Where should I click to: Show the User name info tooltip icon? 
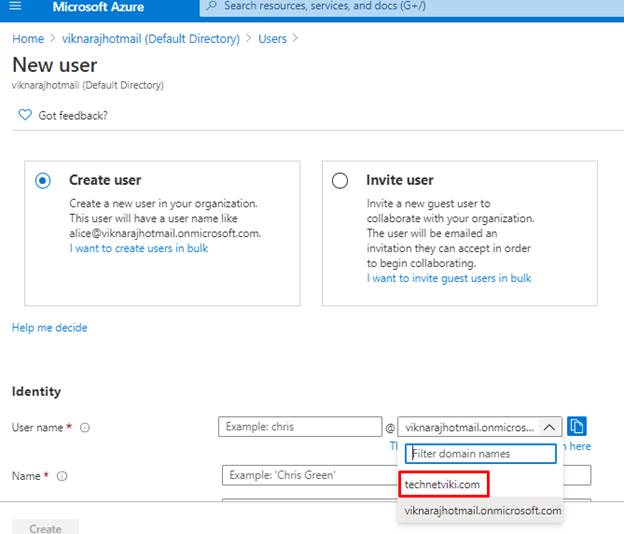(85, 427)
